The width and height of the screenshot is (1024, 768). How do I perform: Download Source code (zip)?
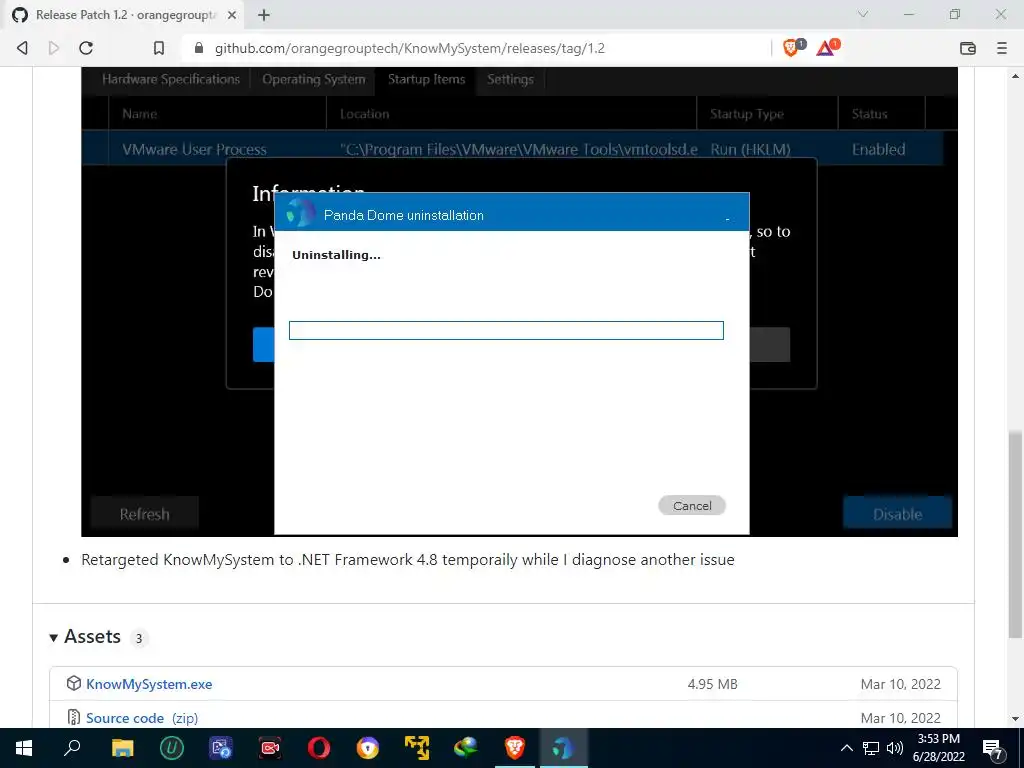tap(142, 718)
